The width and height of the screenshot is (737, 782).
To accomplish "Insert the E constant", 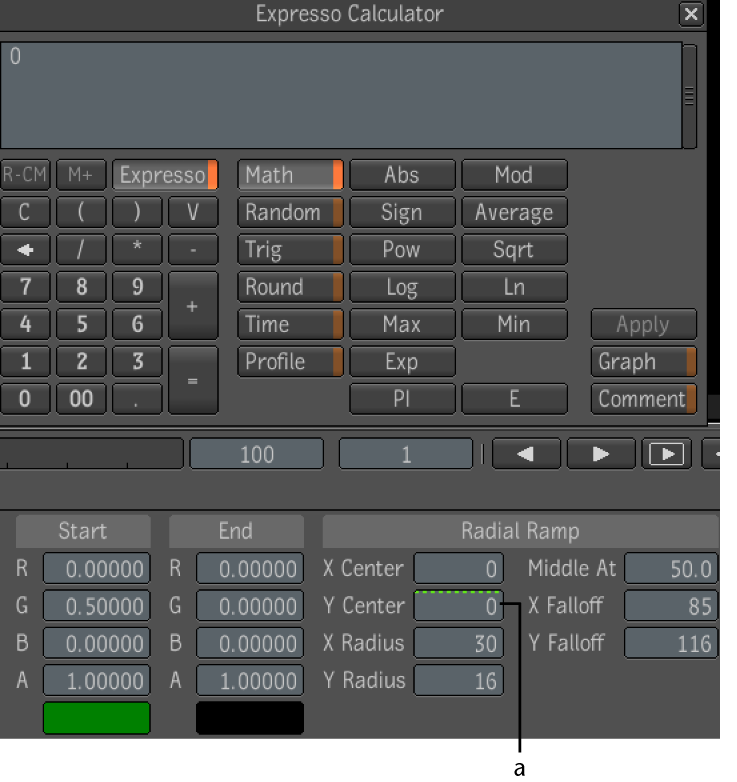I will coord(515,399).
